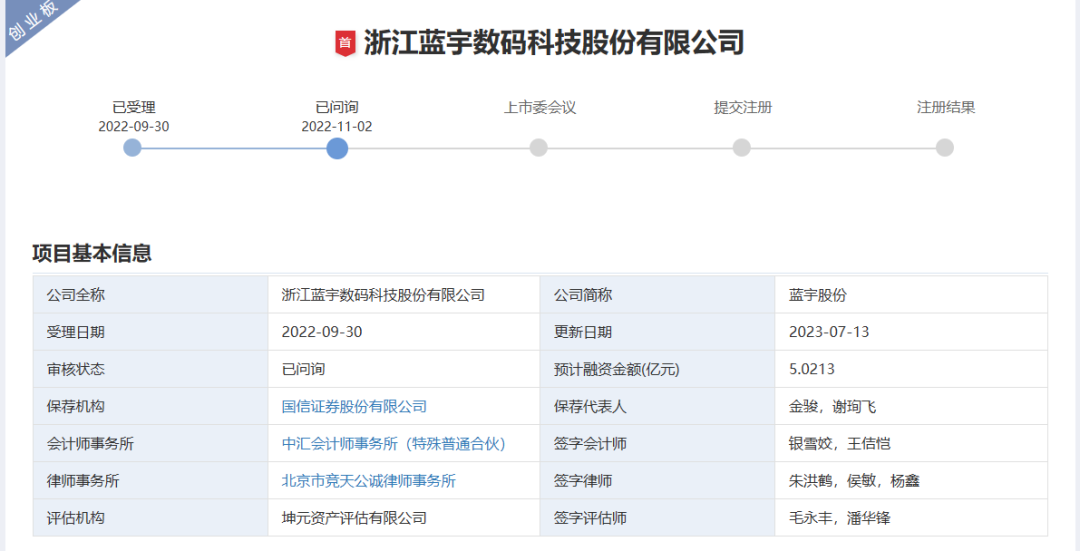Click the 已受理 timeline circle
The width and height of the screenshot is (1080, 551).
pos(132,147)
